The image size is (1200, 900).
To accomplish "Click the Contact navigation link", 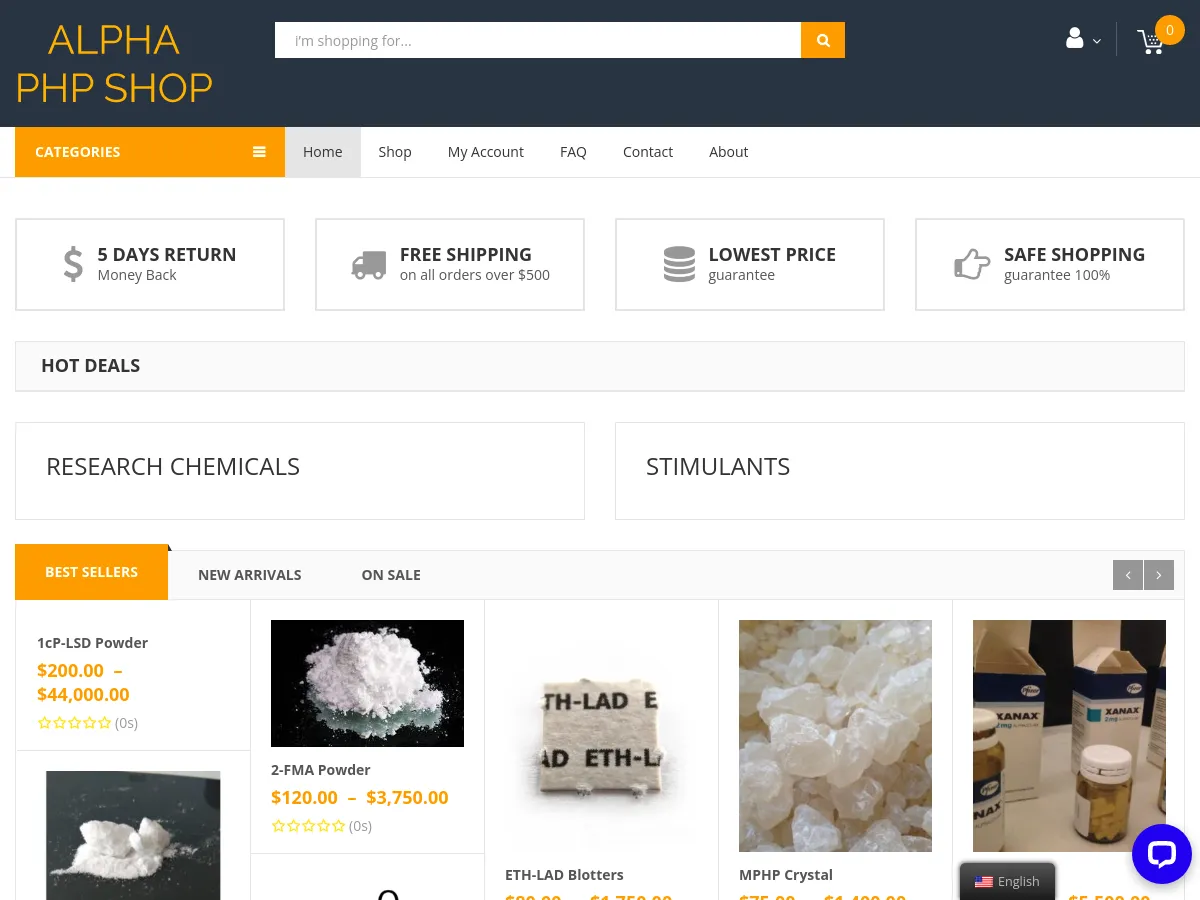I will 647,151.
